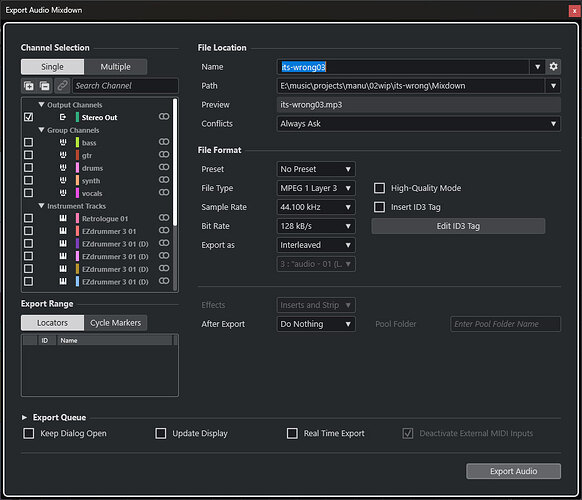Enable the Insert ID3 Tag checkbox

click(x=379, y=207)
